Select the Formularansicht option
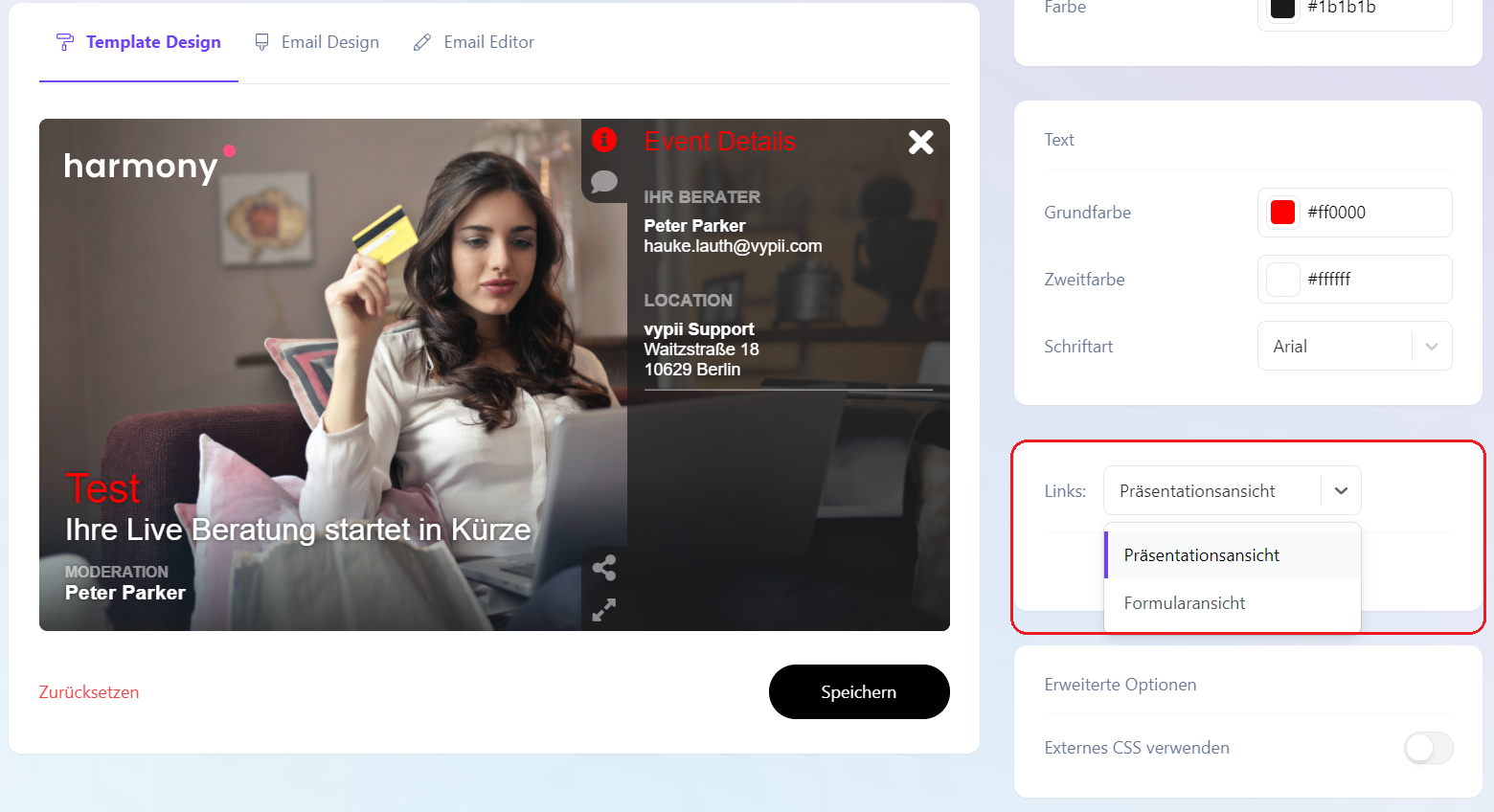This screenshot has width=1494, height=812. click(x=1233, y=603)
